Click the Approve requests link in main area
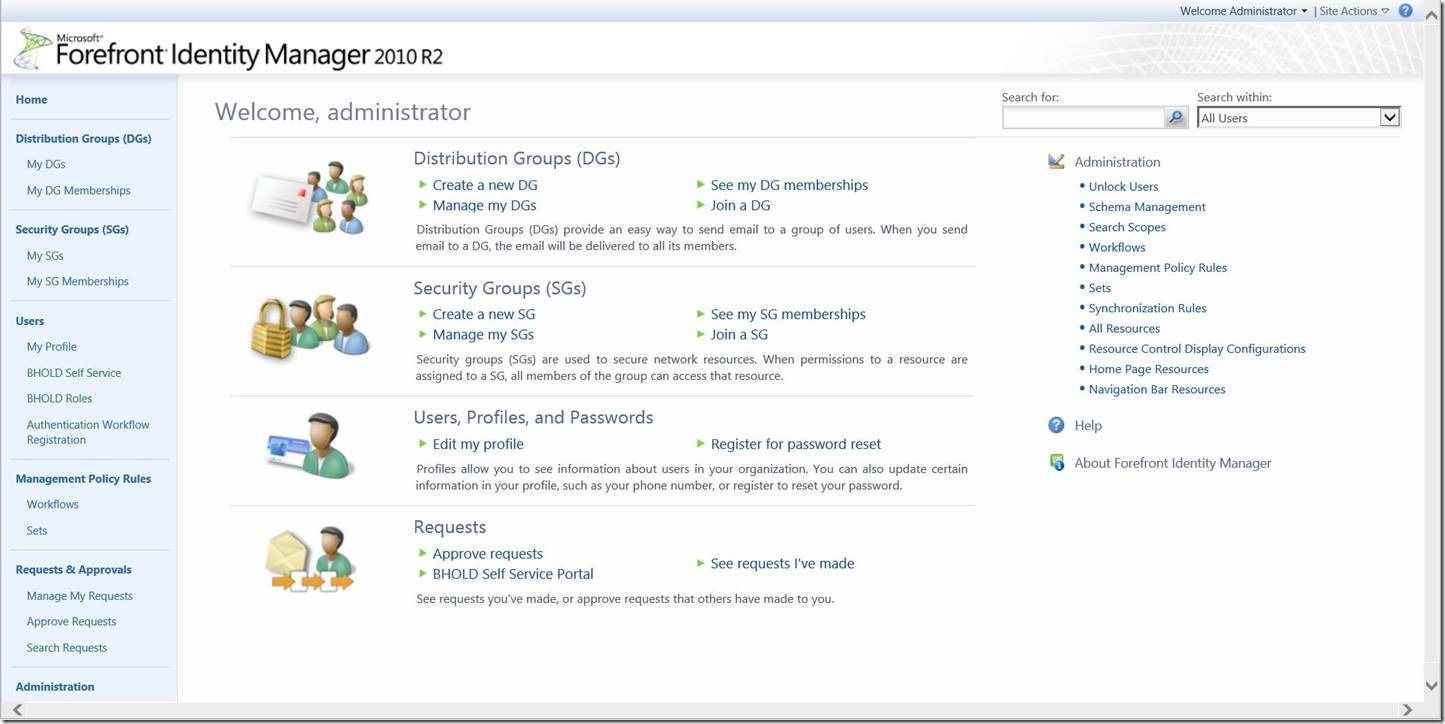This screenshot has height=724, width=1445. click(x=488, y=553)
